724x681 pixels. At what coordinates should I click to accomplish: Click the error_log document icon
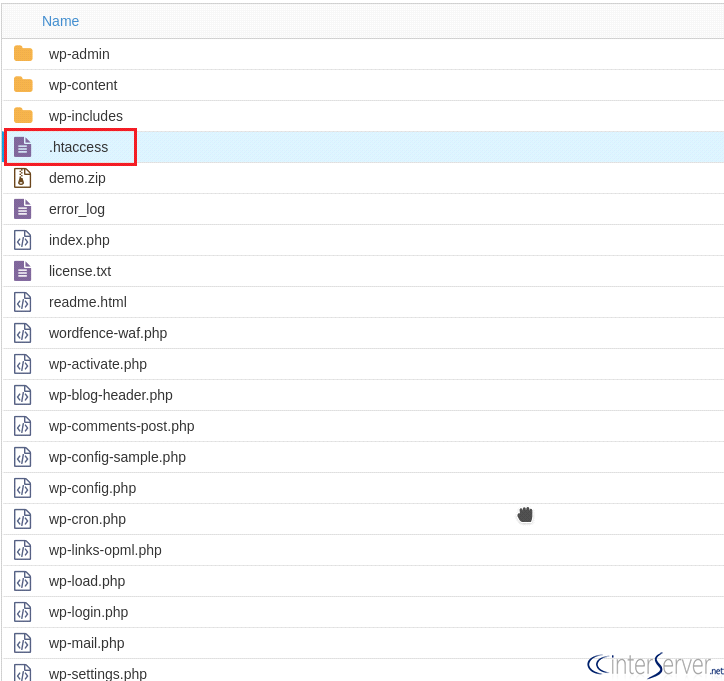[23, 209]
